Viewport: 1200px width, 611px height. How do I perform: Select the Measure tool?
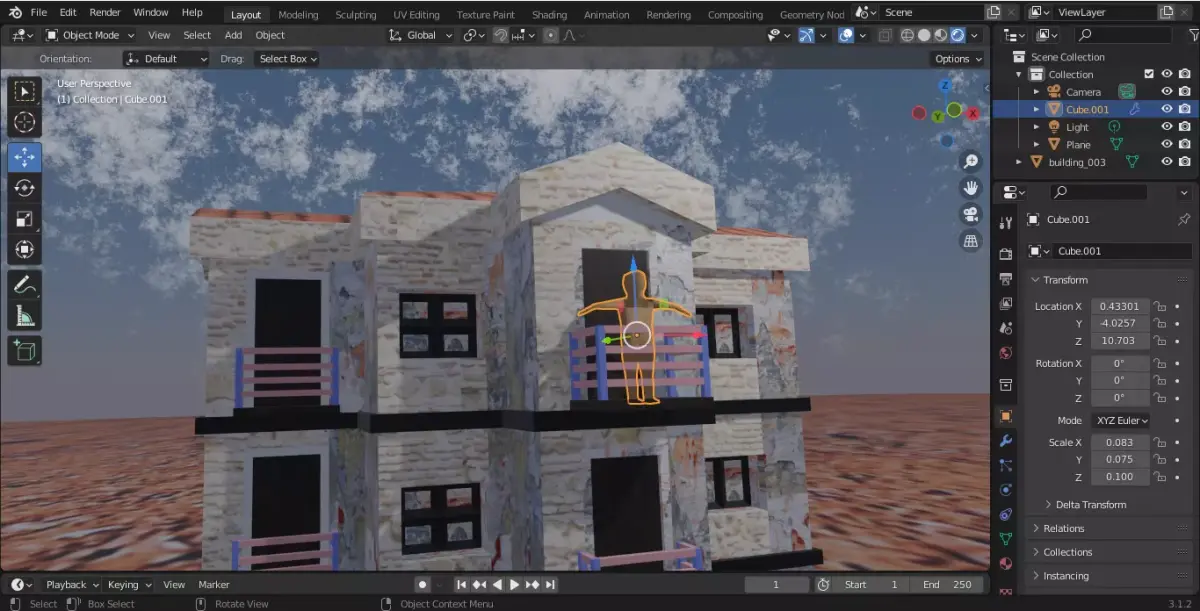coord(25,316)
